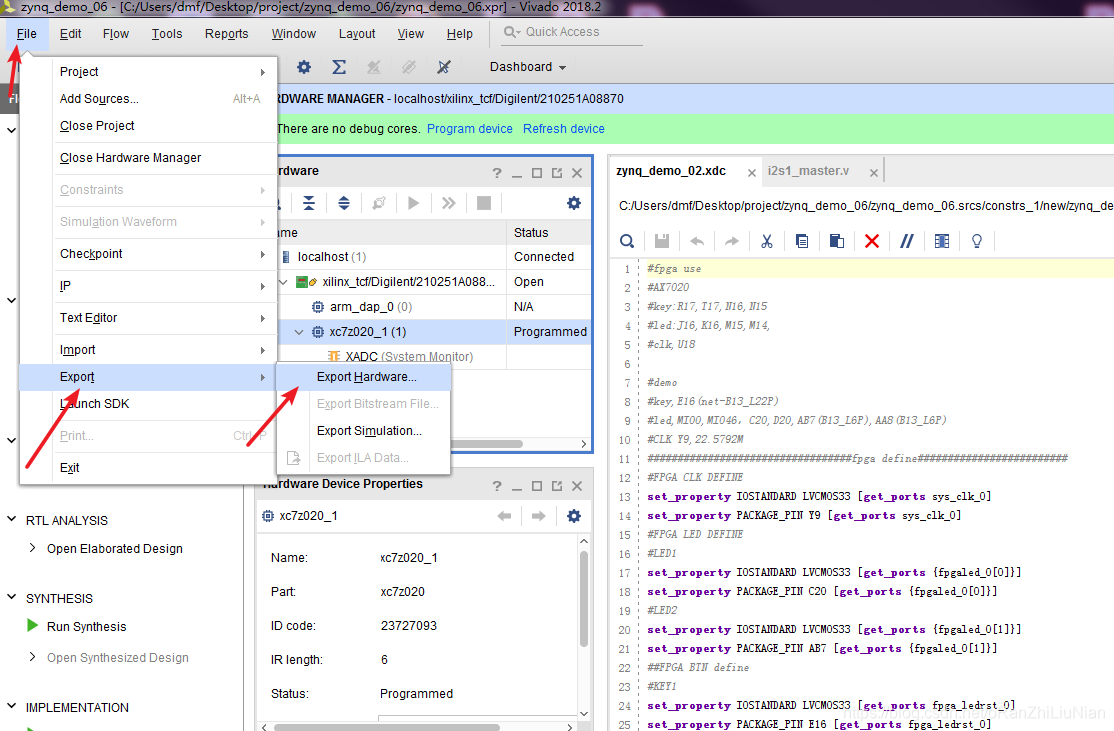Click the run trigger immediate double-arrow icon
This screenshot has width=1114, height=731.
[448, 203]
